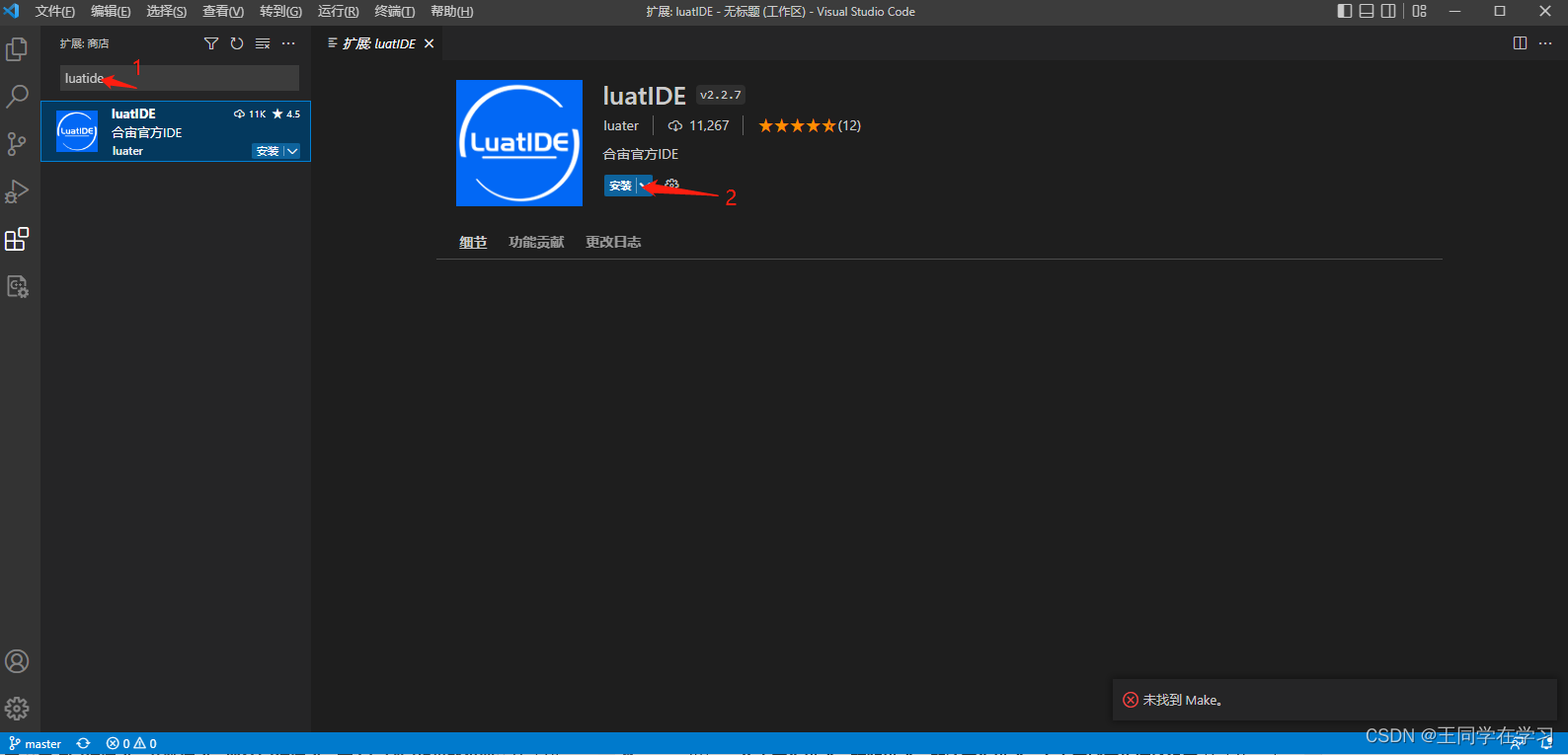The width and height of the screenshot is (1568, 755).
Task: Toggle the primary side bar layout icon
Action: [1345, 11]
